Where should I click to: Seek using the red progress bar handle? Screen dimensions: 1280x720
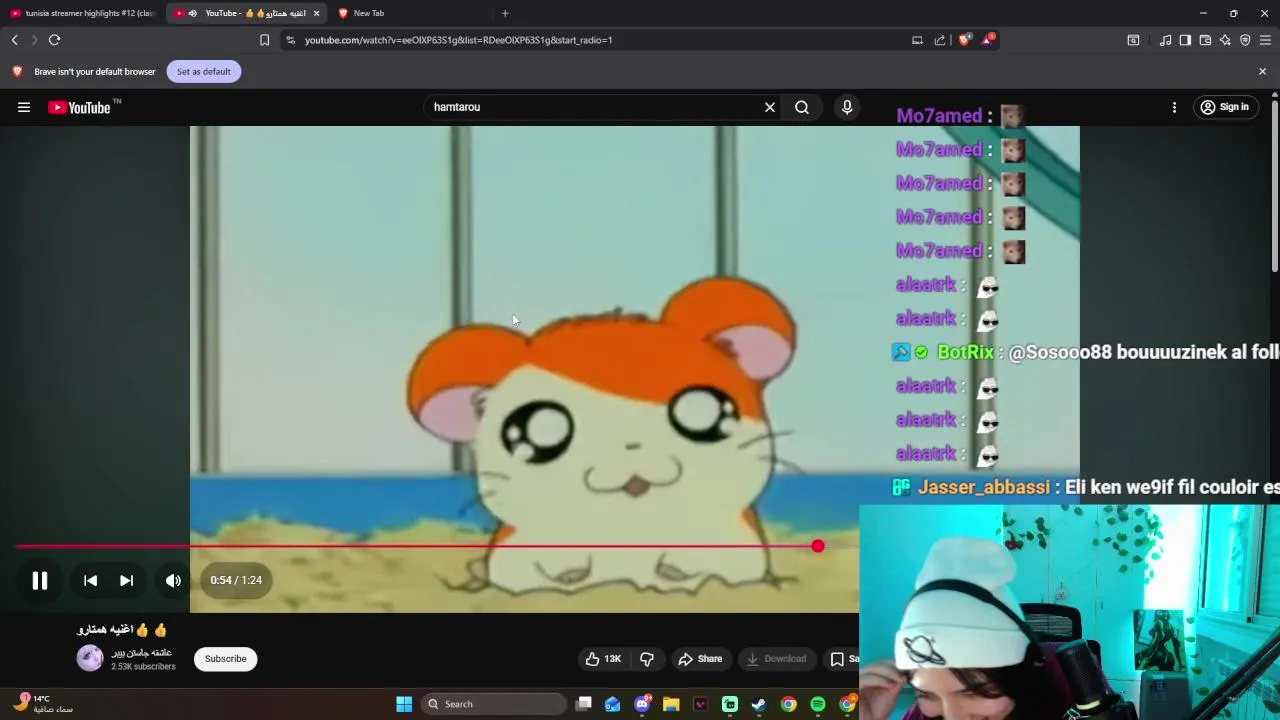click(818, 546)
